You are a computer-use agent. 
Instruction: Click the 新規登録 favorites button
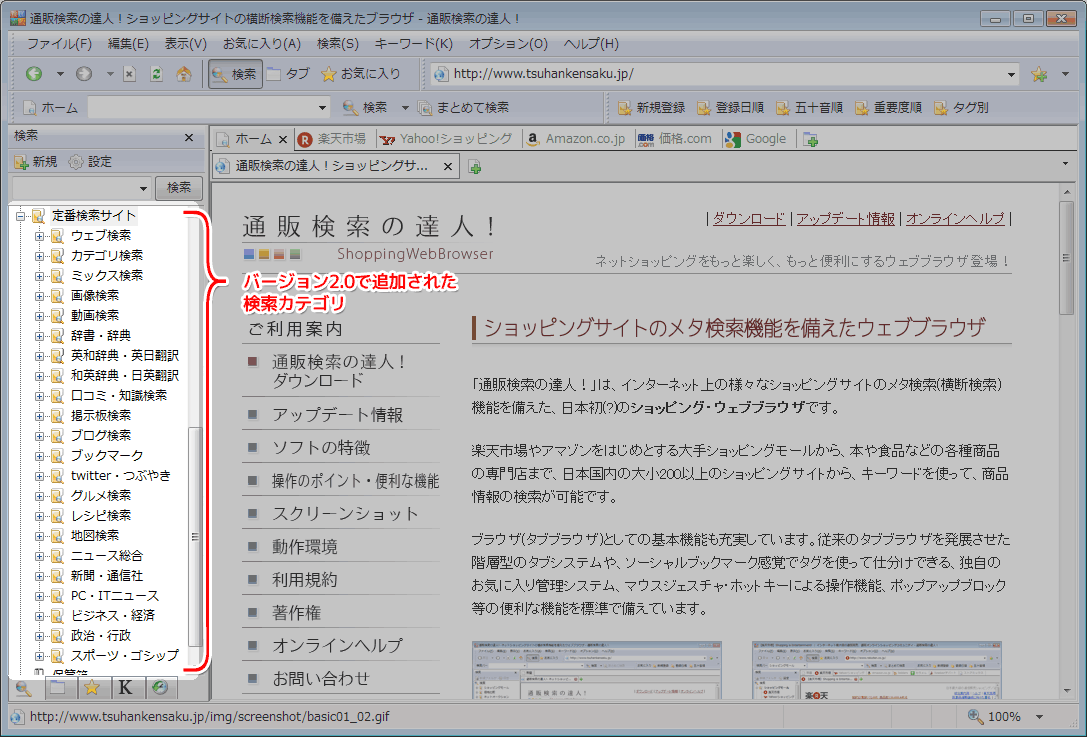pos(652,107)
